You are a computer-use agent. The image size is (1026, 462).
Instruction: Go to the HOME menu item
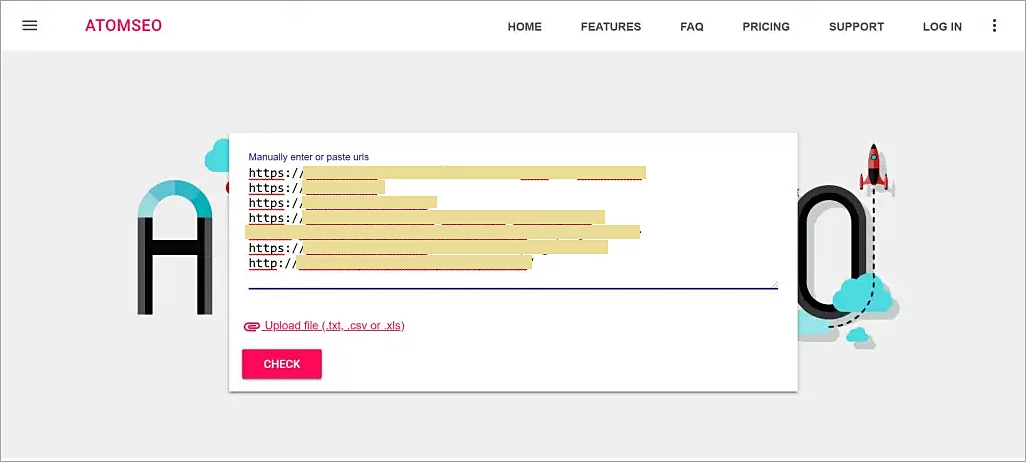pyautogui.click(x=525, y=27)
